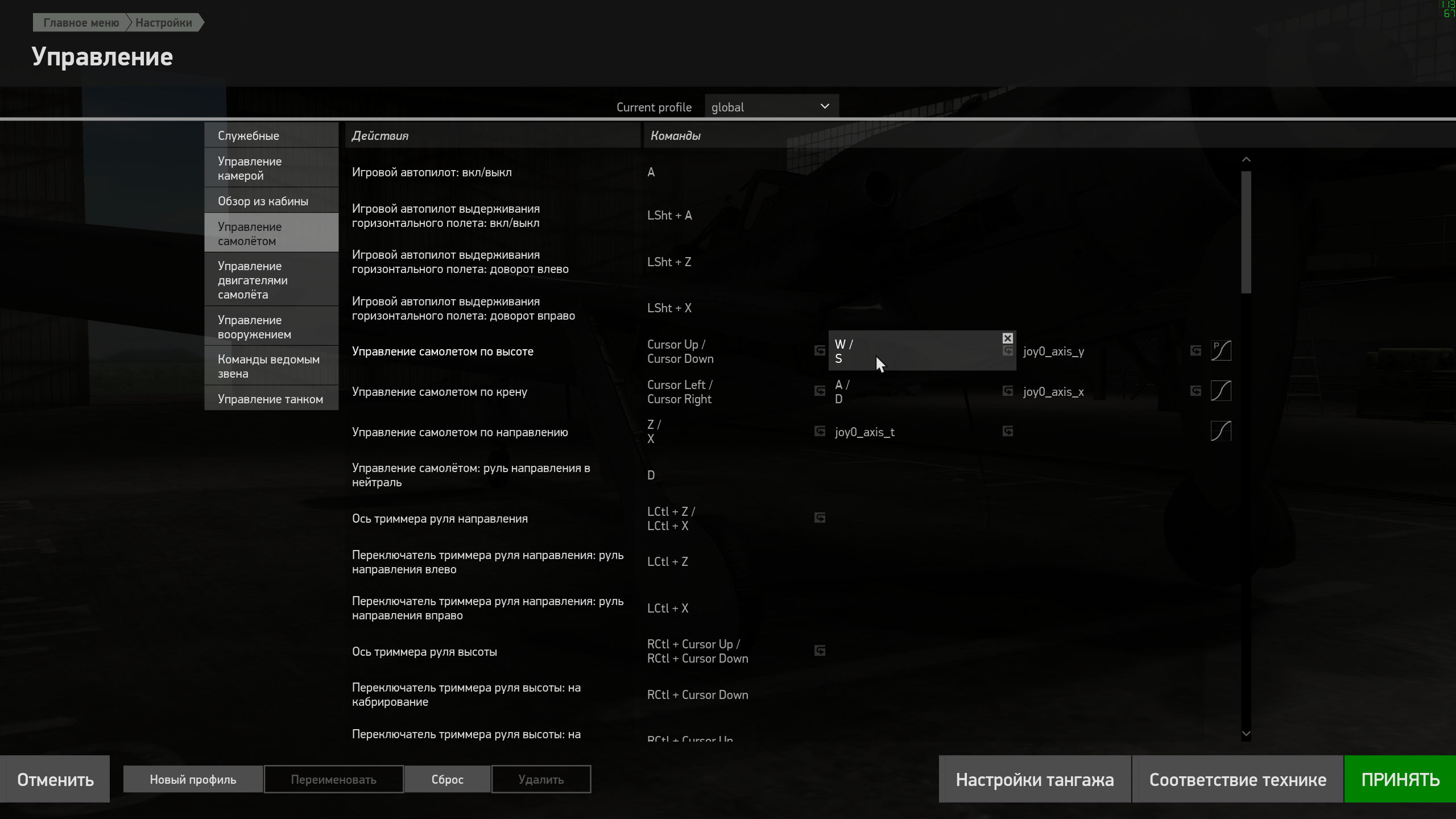Click the vertical scrollbar thumb

coord(1246,232)
